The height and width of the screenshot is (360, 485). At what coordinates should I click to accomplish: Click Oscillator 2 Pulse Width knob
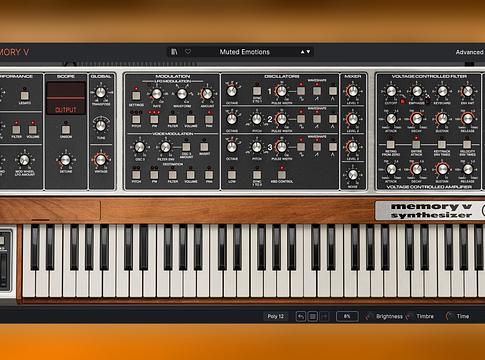point(281,119)
